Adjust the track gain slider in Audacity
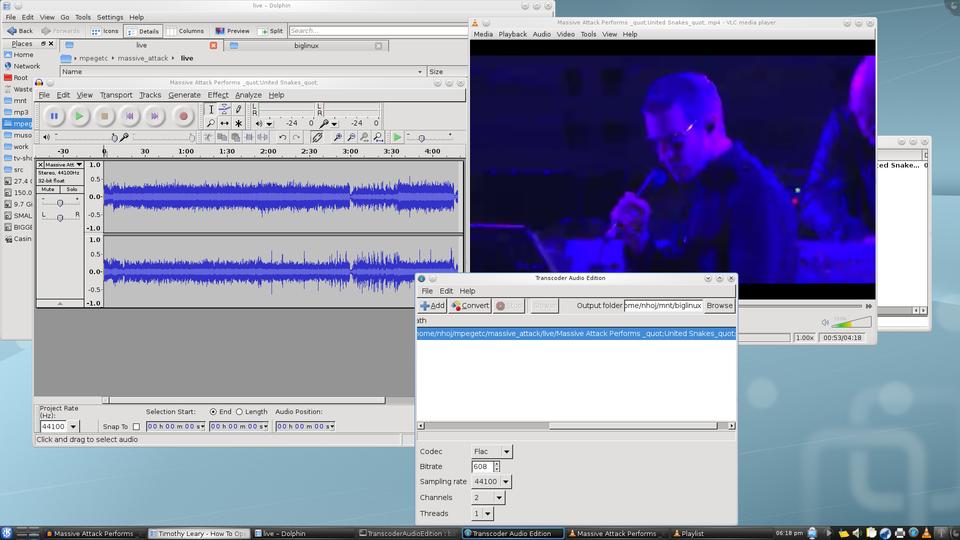This screenshot has height=540, width=960. click(60, 203)
